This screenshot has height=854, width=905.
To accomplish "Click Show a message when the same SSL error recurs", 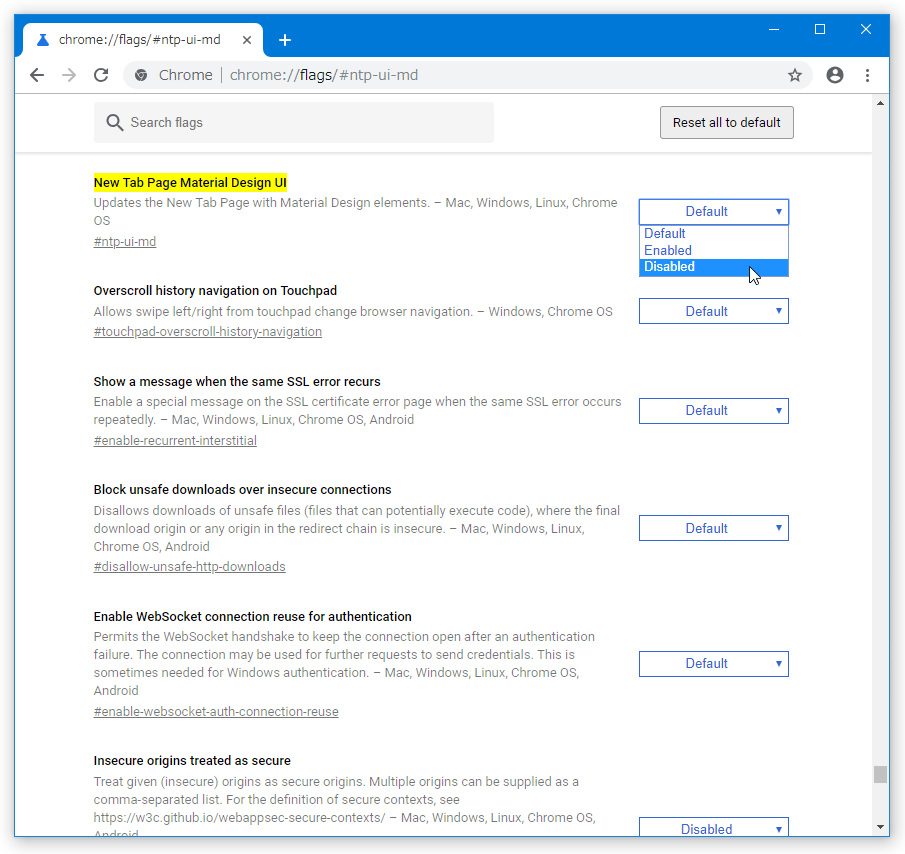I will pyautogui.click(x=237, y=382).
